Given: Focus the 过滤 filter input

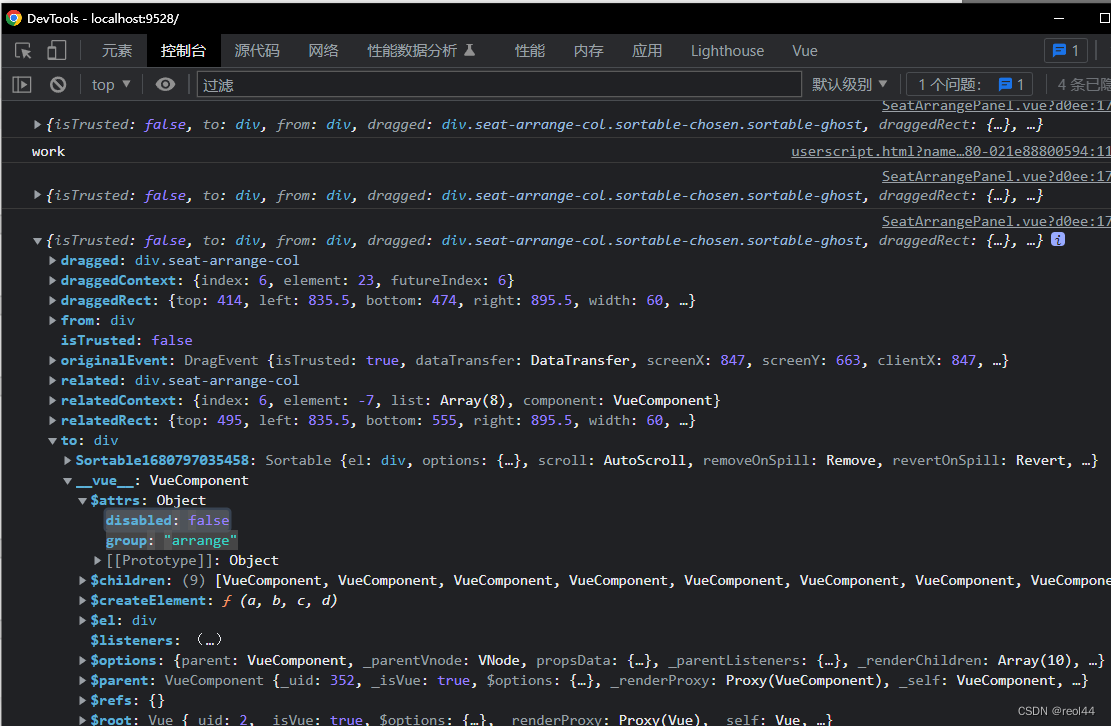Looking at the screenshot, I should (x=499, y=85).
